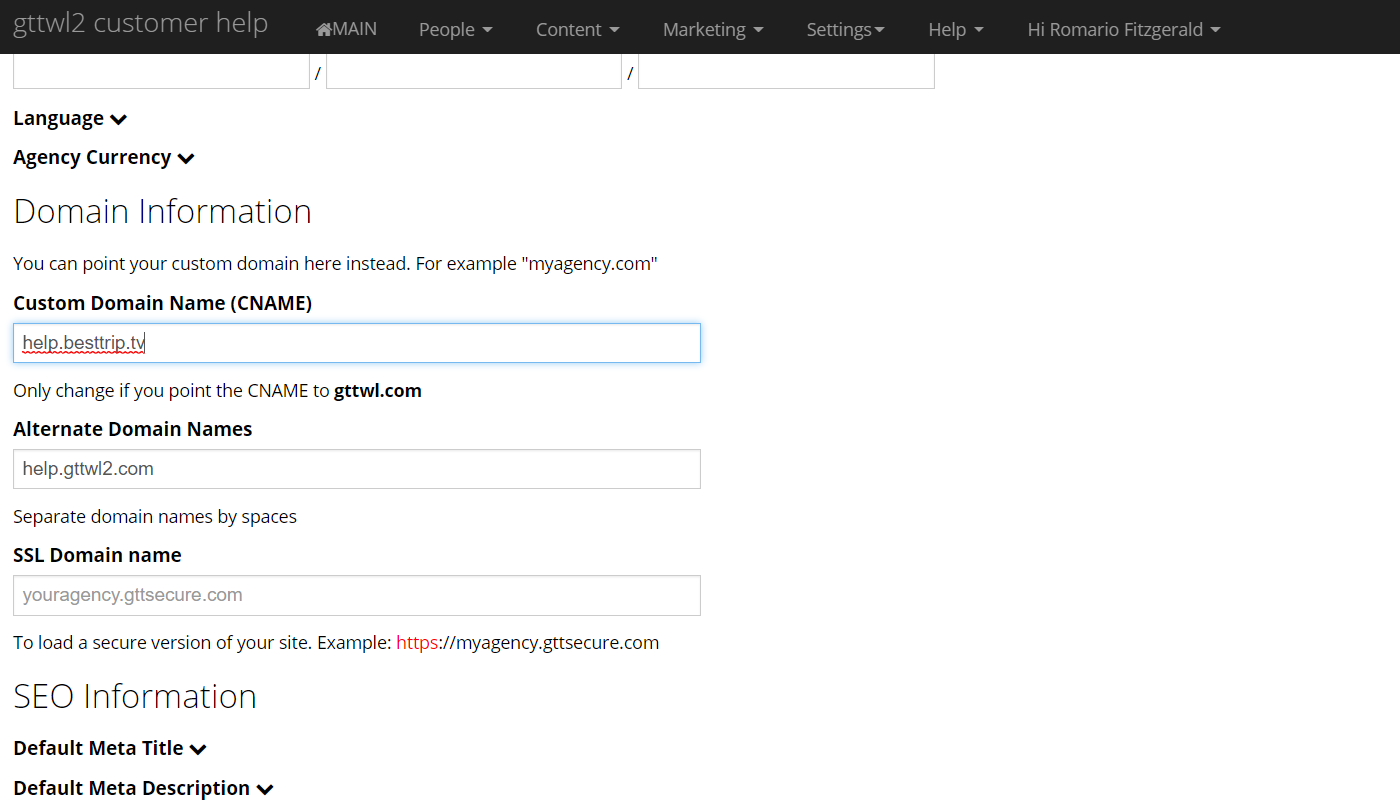Viewport: 1400px width, 808px height.
Task: Open the Help menu in navbar
Action: click(x=955, y=30)
